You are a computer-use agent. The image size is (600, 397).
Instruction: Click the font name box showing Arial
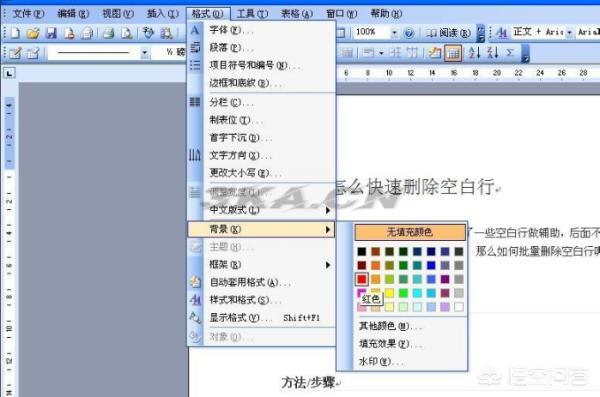[588, 33]
